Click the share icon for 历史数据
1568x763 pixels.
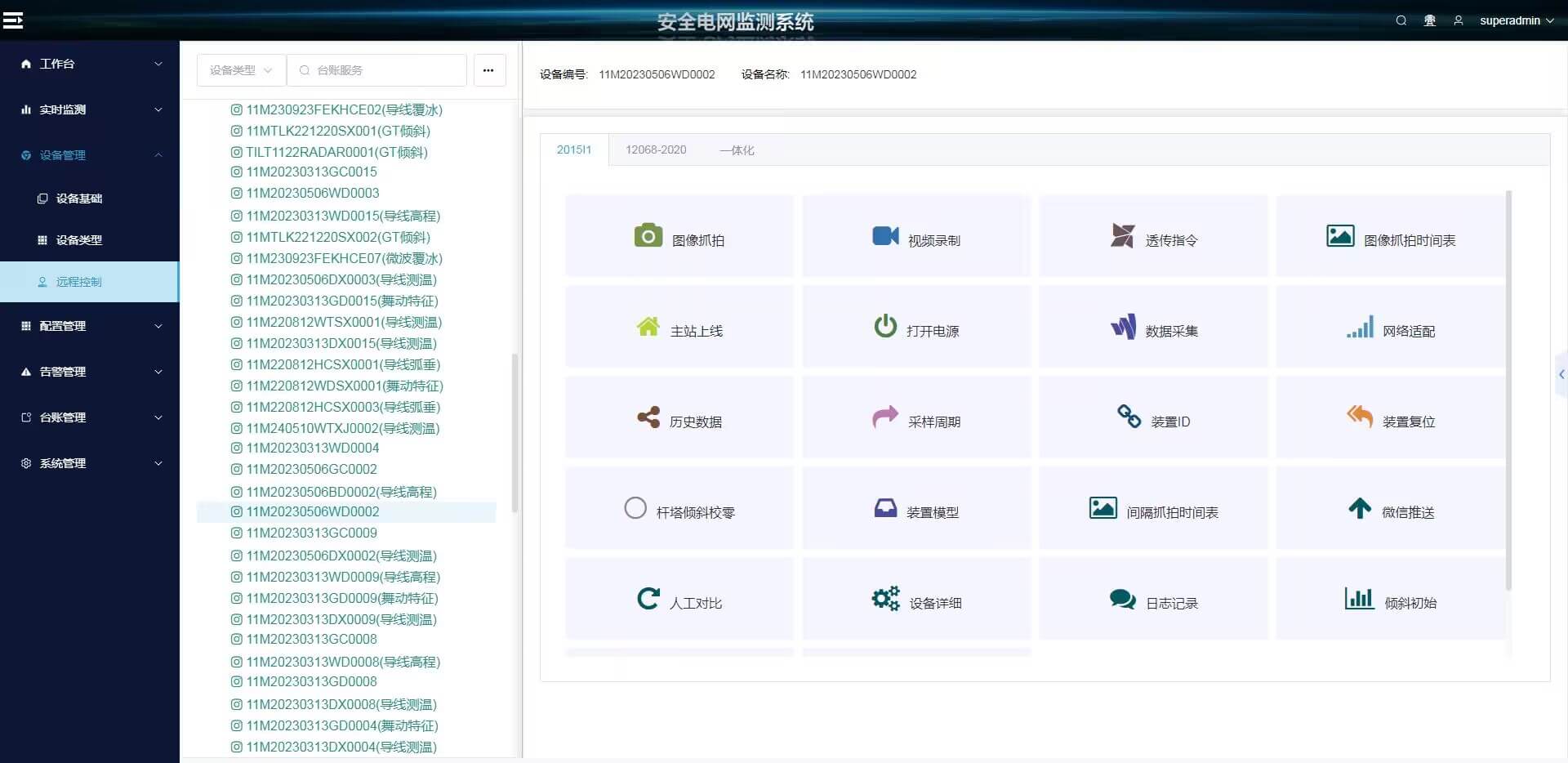click(x=648, y=417)
